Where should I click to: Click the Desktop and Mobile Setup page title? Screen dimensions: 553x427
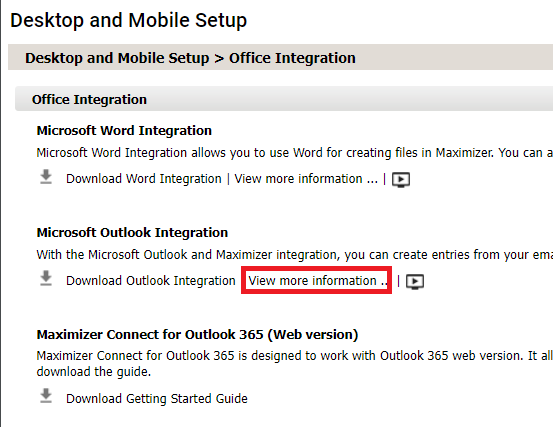pos(128,20)
